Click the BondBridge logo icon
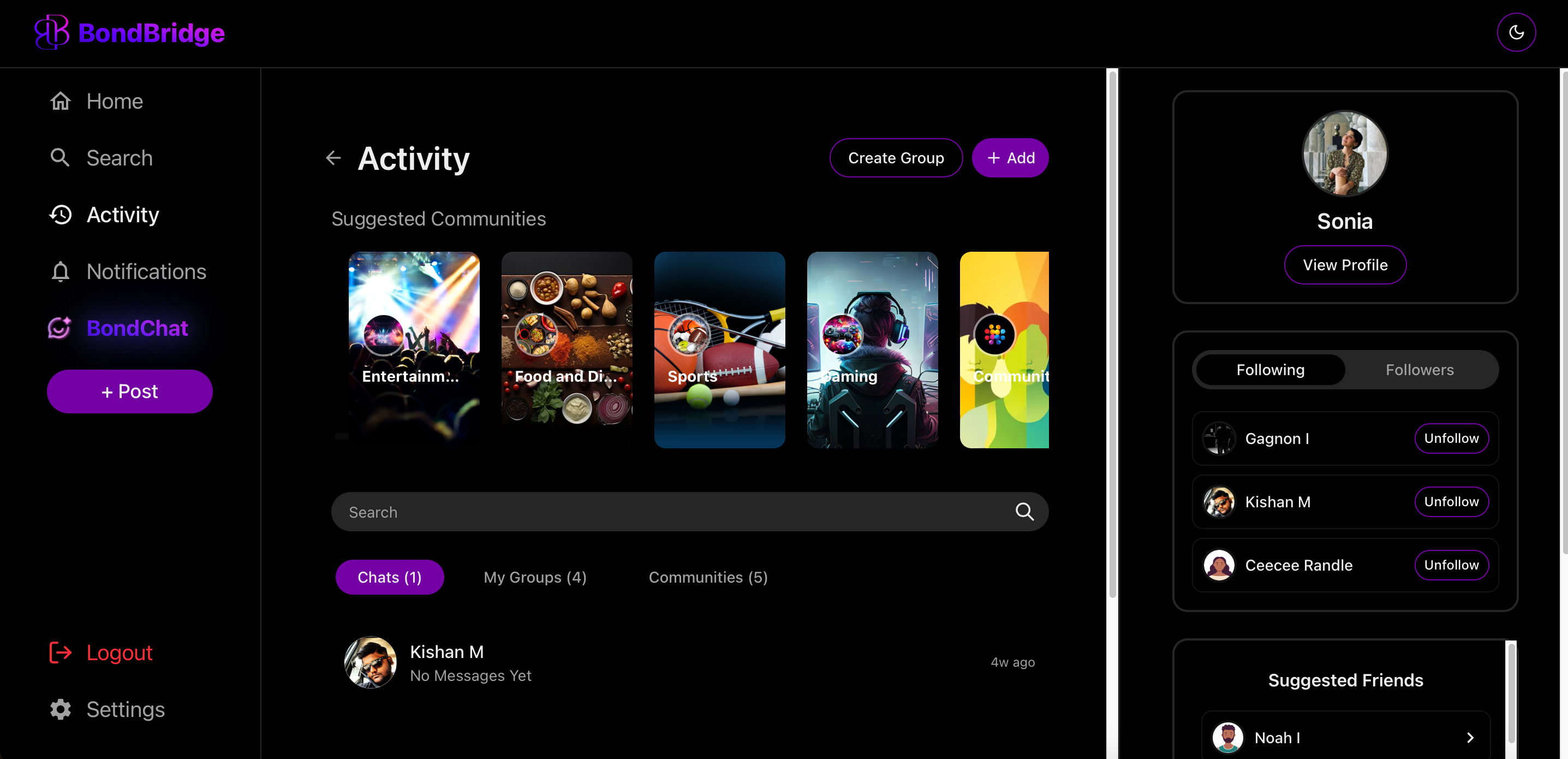Screen dimensions: 1568x759 click(52, 32)
